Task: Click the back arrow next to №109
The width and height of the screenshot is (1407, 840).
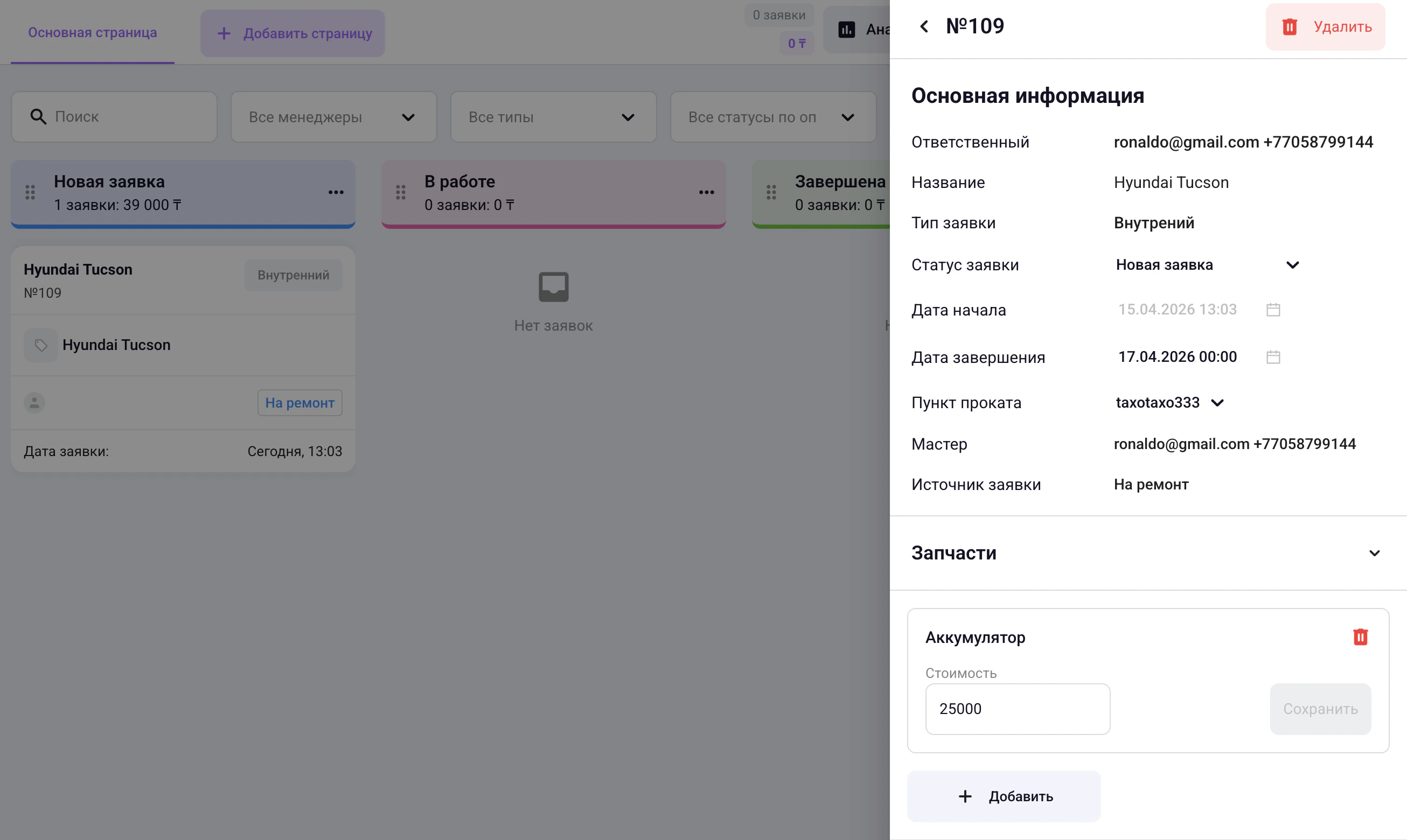Action: (x=924, y=26)
